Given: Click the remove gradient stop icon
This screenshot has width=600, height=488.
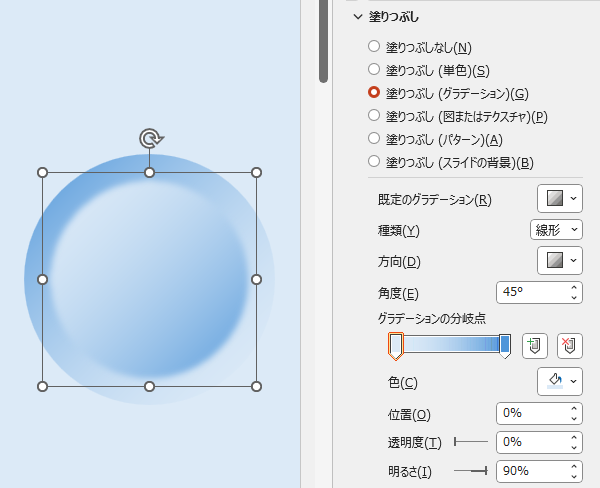Looking at the screenshot, I should pos(570,346).
